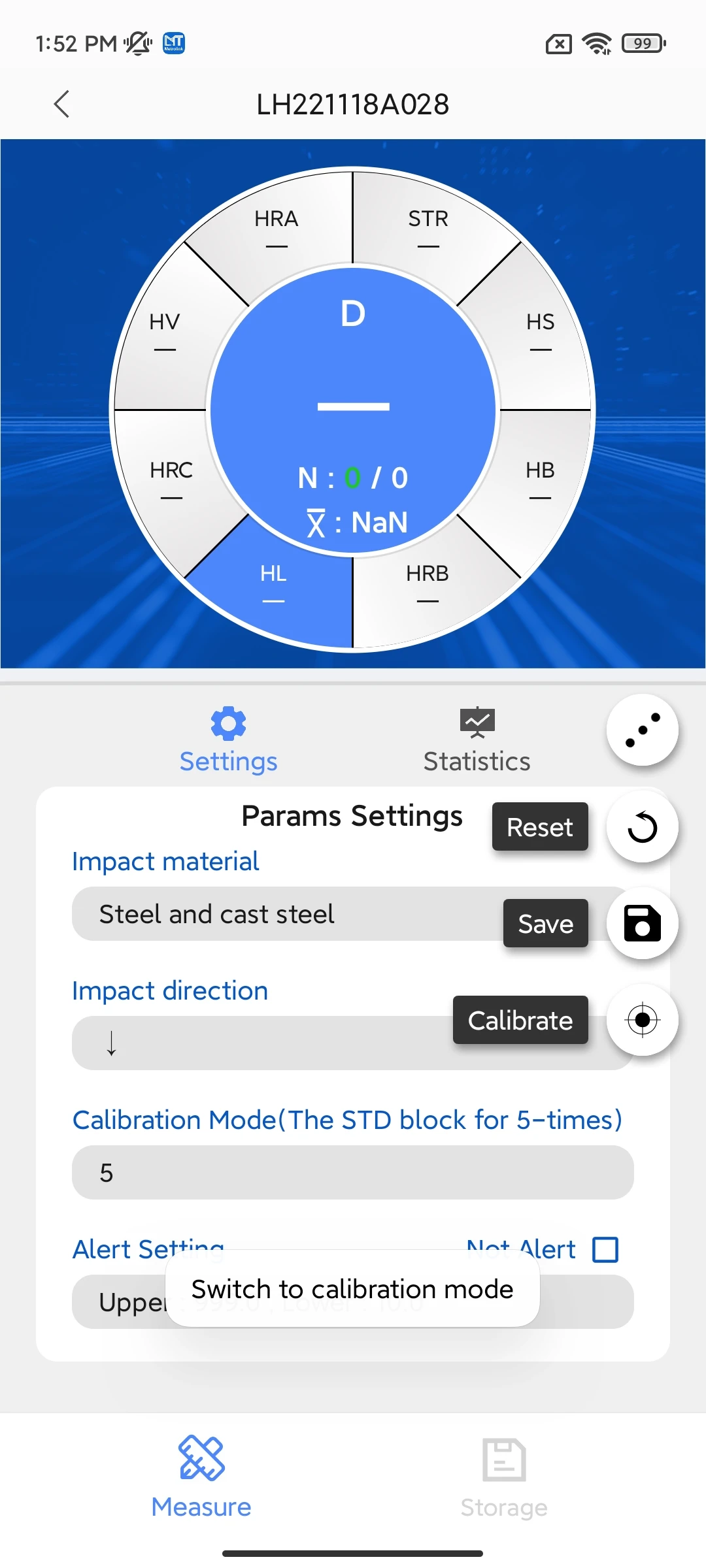Tap the back arrow icon
Screen dimensions: 706x1568
point(61,104)
